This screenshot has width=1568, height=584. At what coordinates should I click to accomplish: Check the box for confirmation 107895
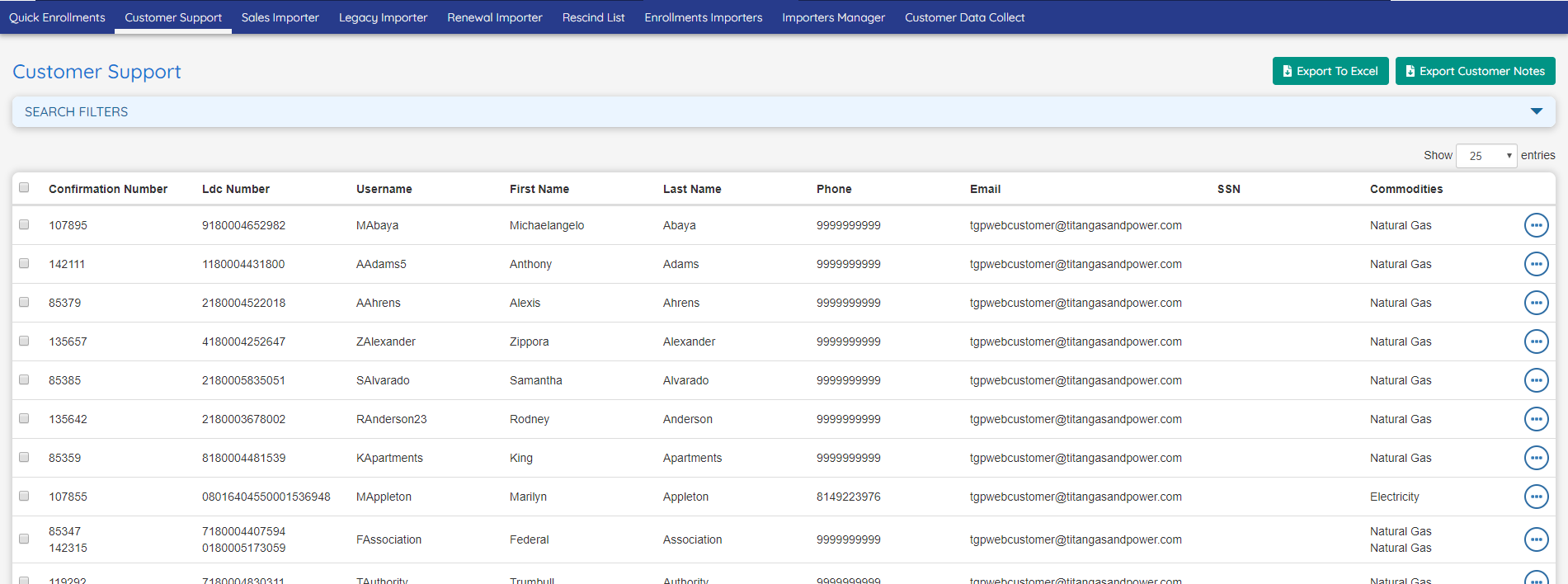pyautogui.click(x=24, y=224)
